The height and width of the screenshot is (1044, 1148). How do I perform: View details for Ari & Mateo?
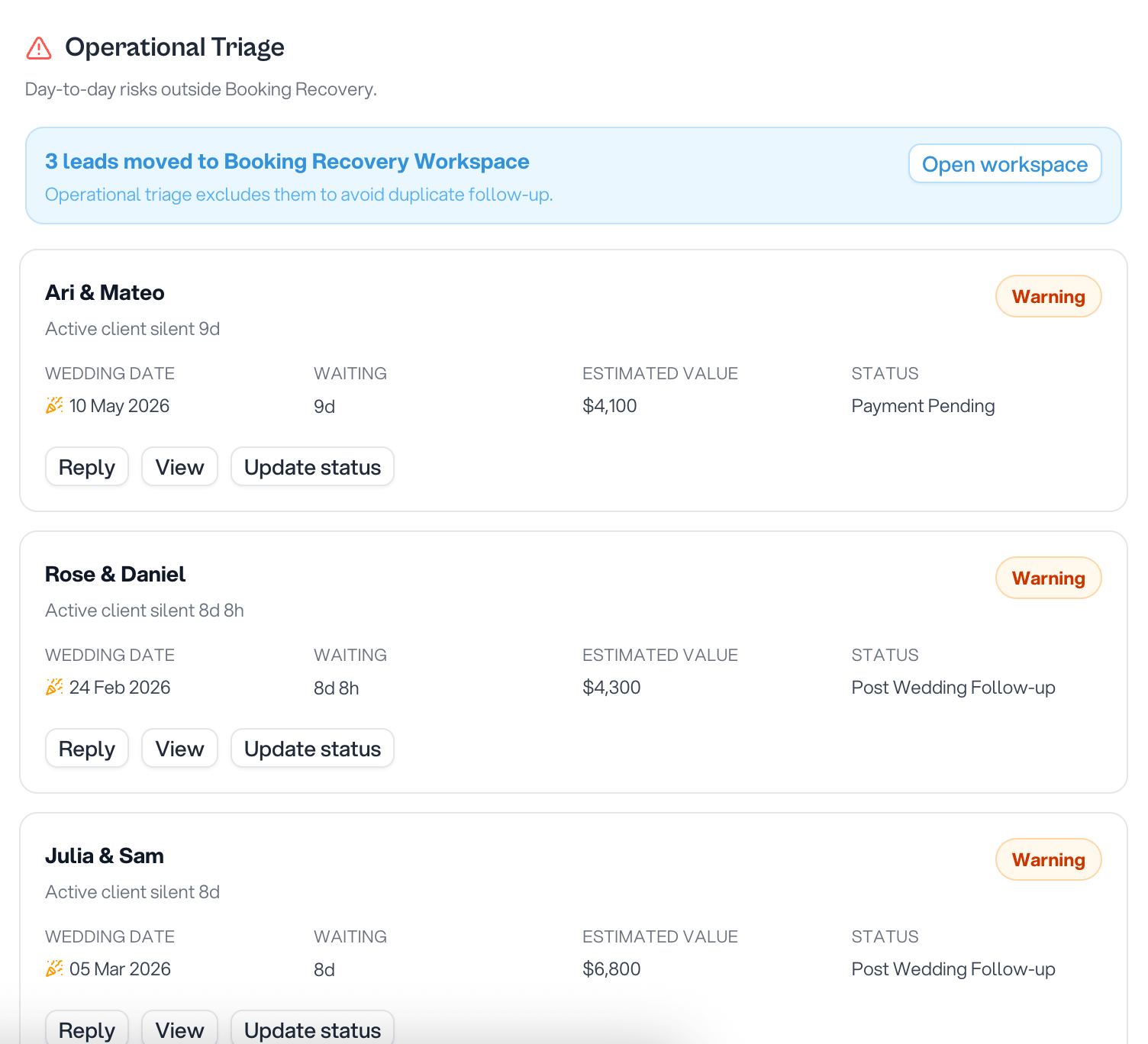click(179, 466)
